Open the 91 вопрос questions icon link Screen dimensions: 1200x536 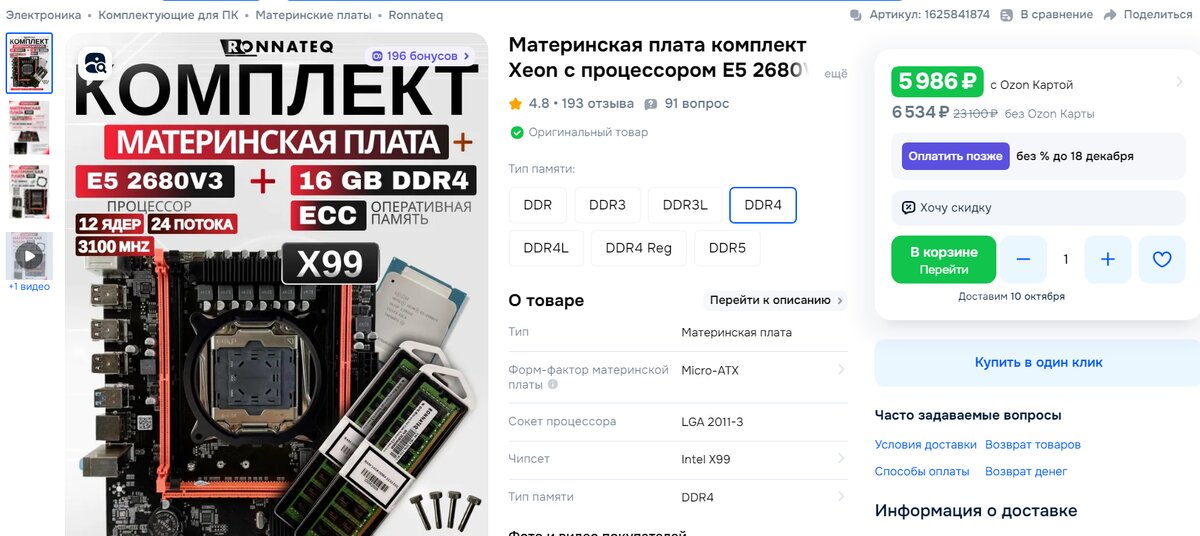coord(651,104)
